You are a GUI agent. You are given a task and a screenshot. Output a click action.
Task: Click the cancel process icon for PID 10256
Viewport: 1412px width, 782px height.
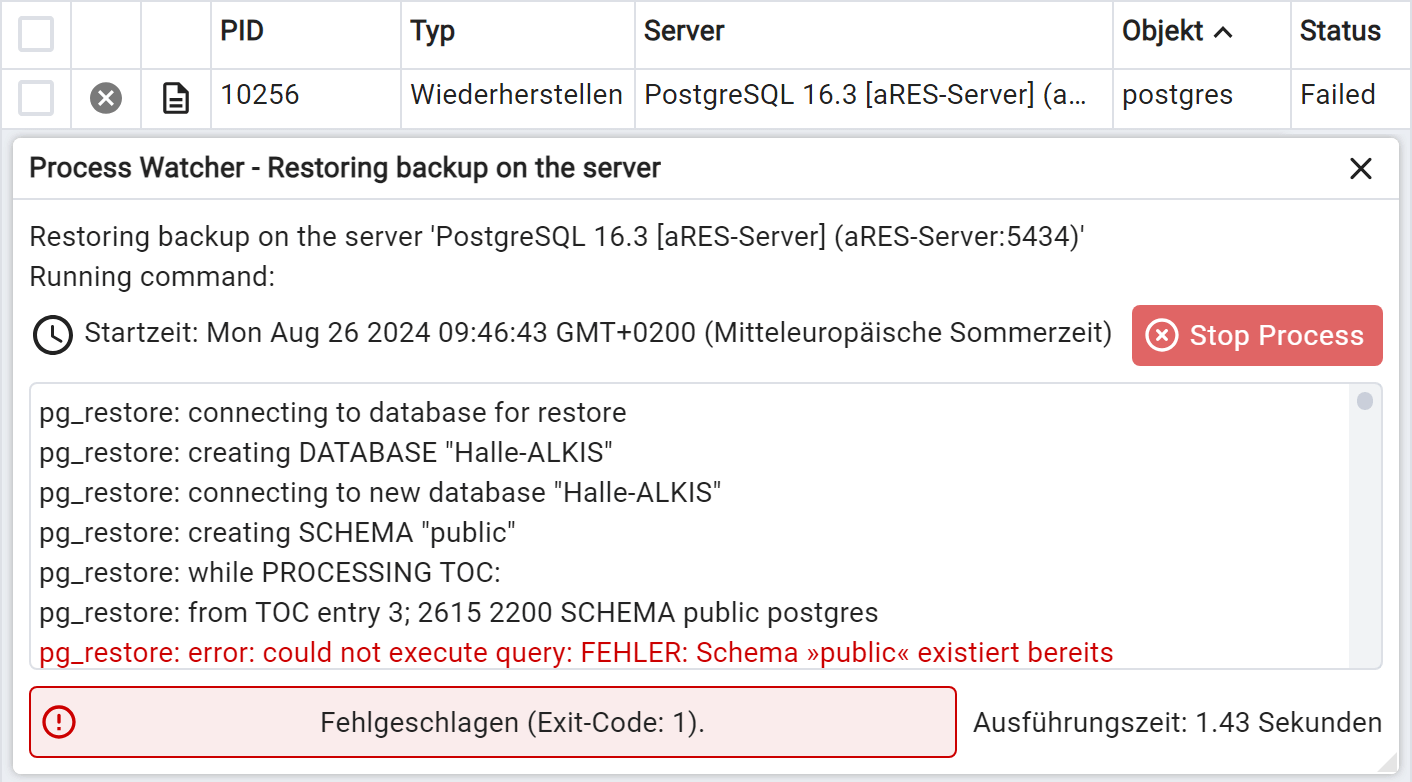pyautogui.click(x=106, y=98)
